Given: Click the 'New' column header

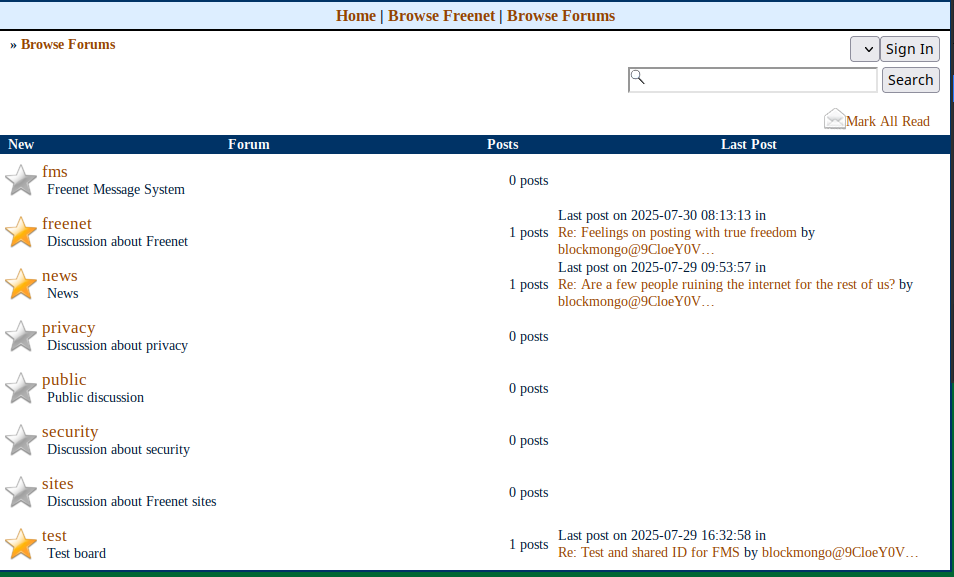Looking at the screenshot, I should click(x=21, y=144).
